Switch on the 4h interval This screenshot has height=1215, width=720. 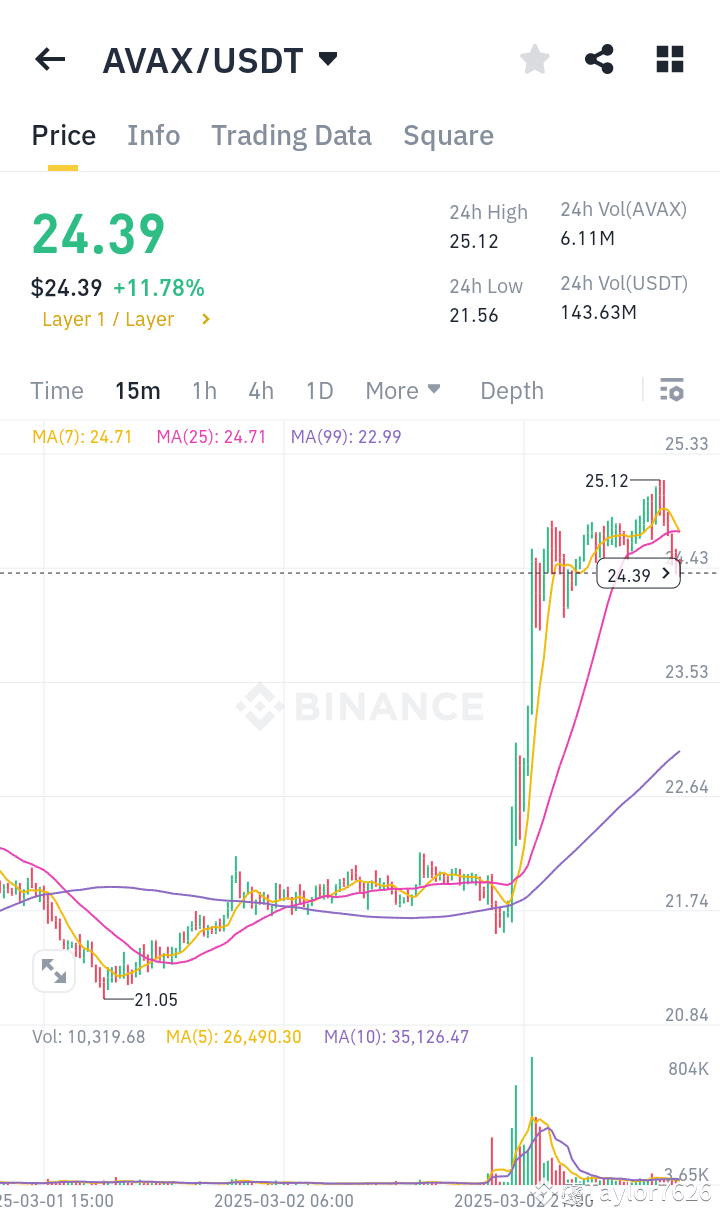(261, 390)
